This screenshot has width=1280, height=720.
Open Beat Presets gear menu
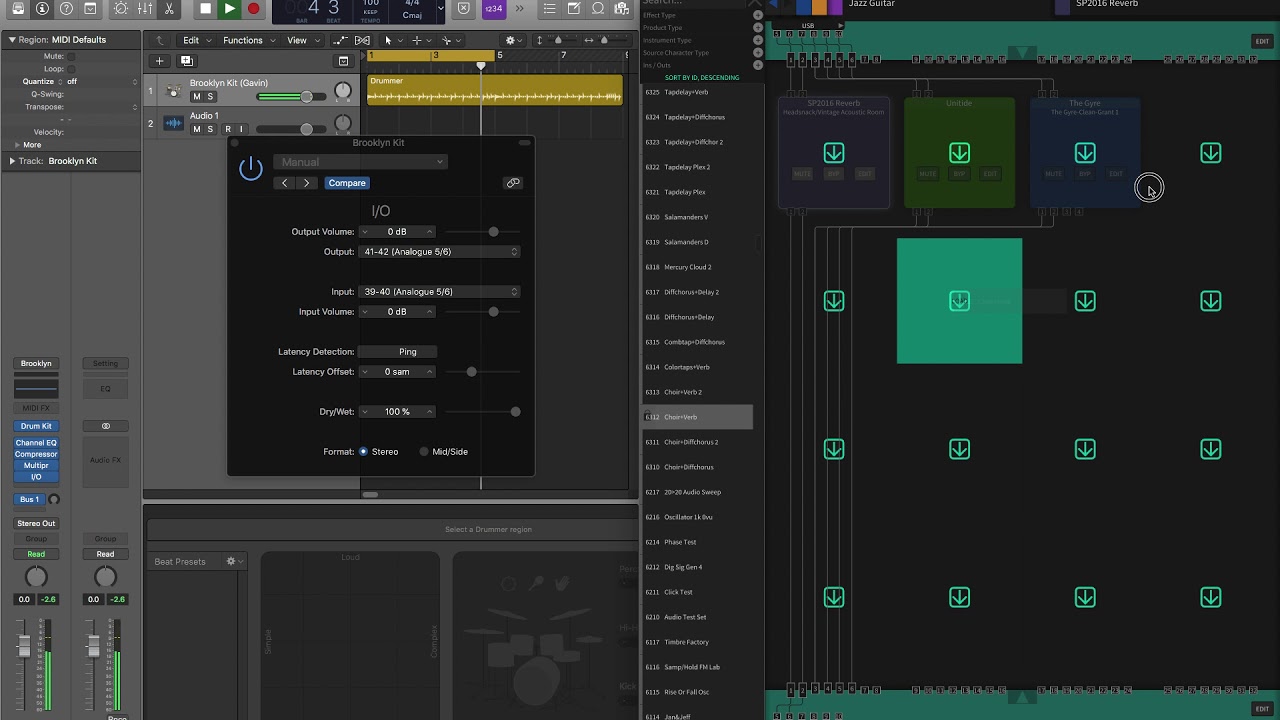coord(233,561)
